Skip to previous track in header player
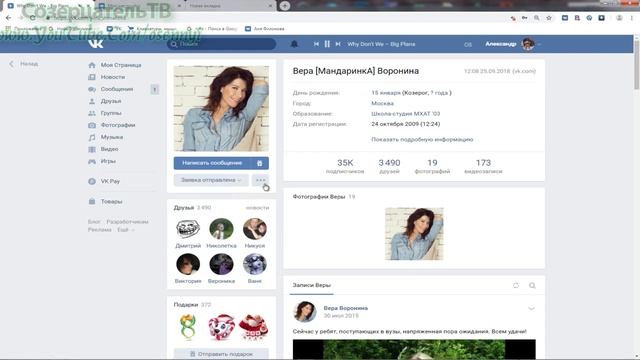The height and width of the screenshot is (360, 640). tap(316, 44)
